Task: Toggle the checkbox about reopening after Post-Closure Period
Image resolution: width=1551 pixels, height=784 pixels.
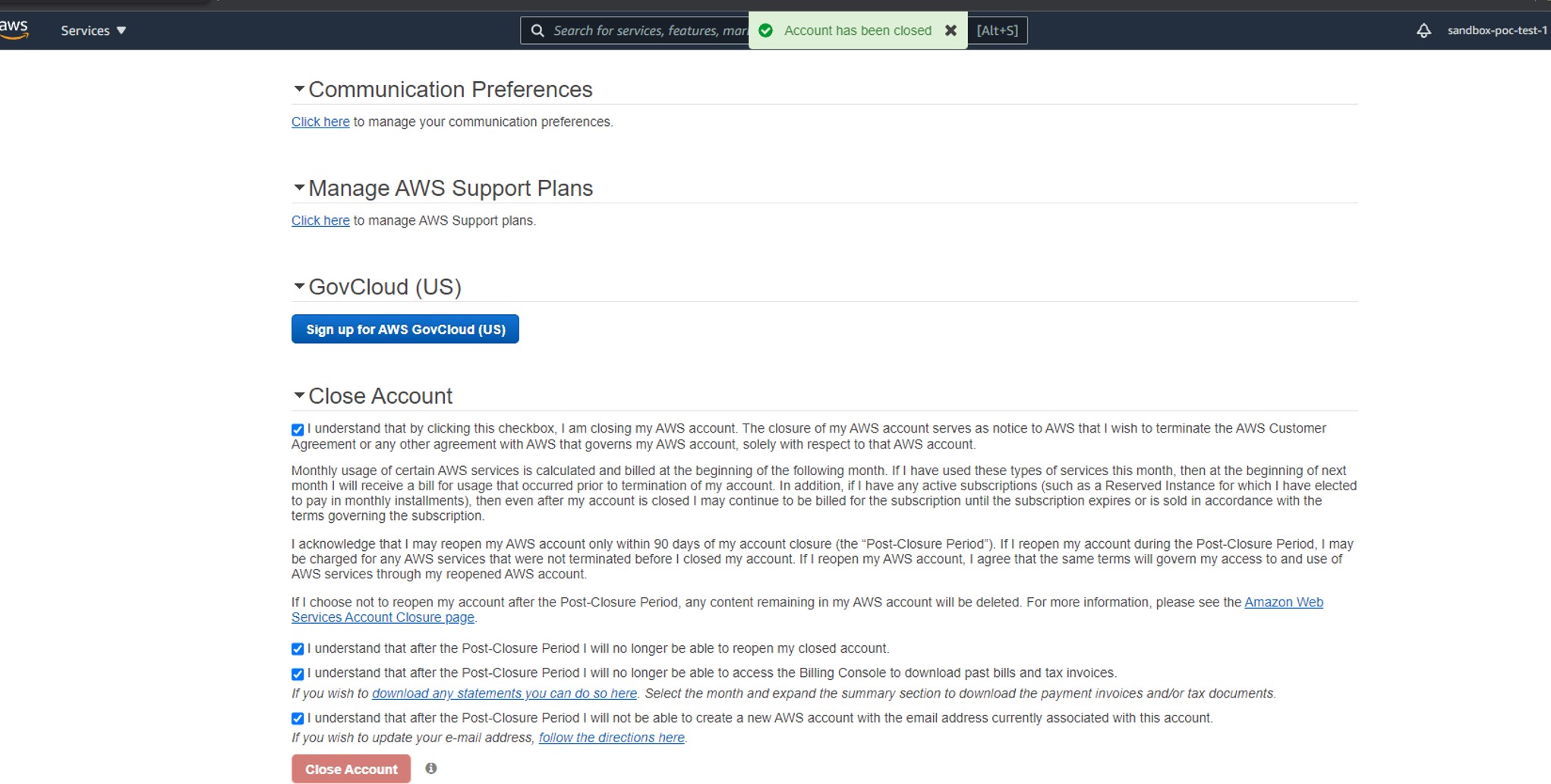Action: (297, 649)
